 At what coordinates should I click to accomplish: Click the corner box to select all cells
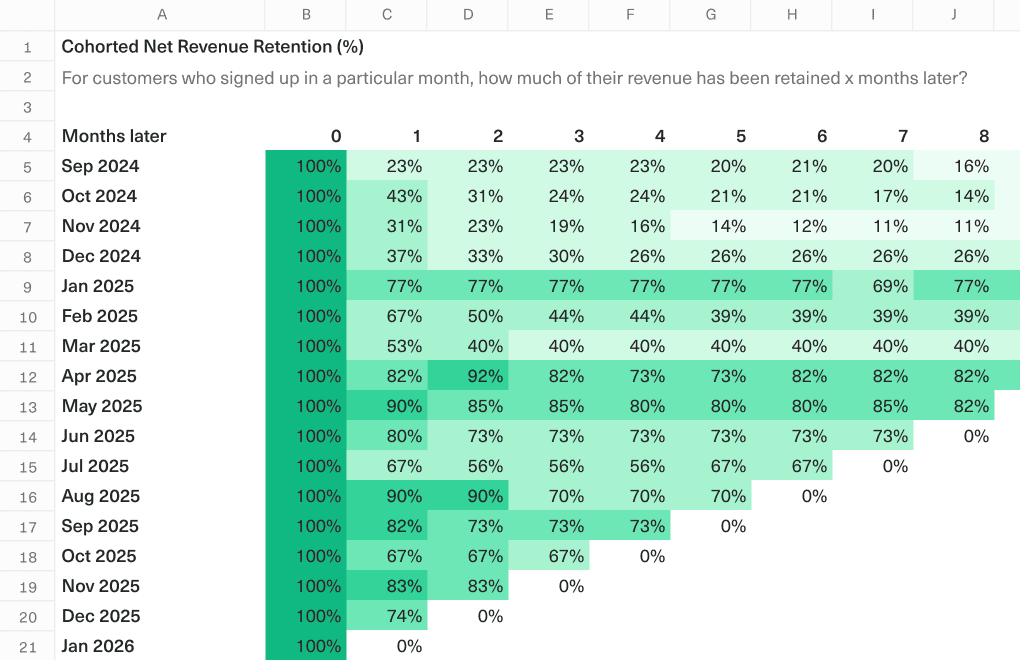(x=27, y=14)
